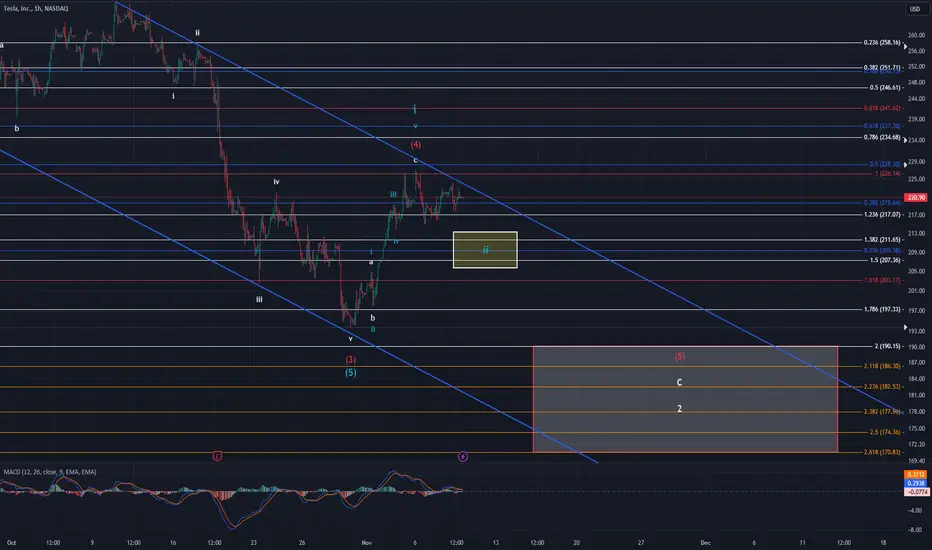
Task: Click the earnings E marker icon
Action: [x=218, y=456]
